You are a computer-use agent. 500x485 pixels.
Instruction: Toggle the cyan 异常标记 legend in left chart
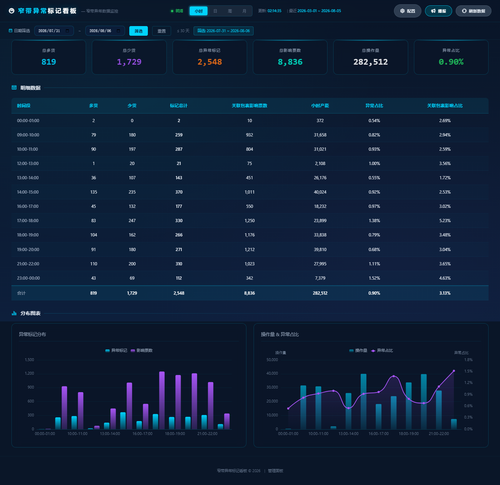pos(116,350)
